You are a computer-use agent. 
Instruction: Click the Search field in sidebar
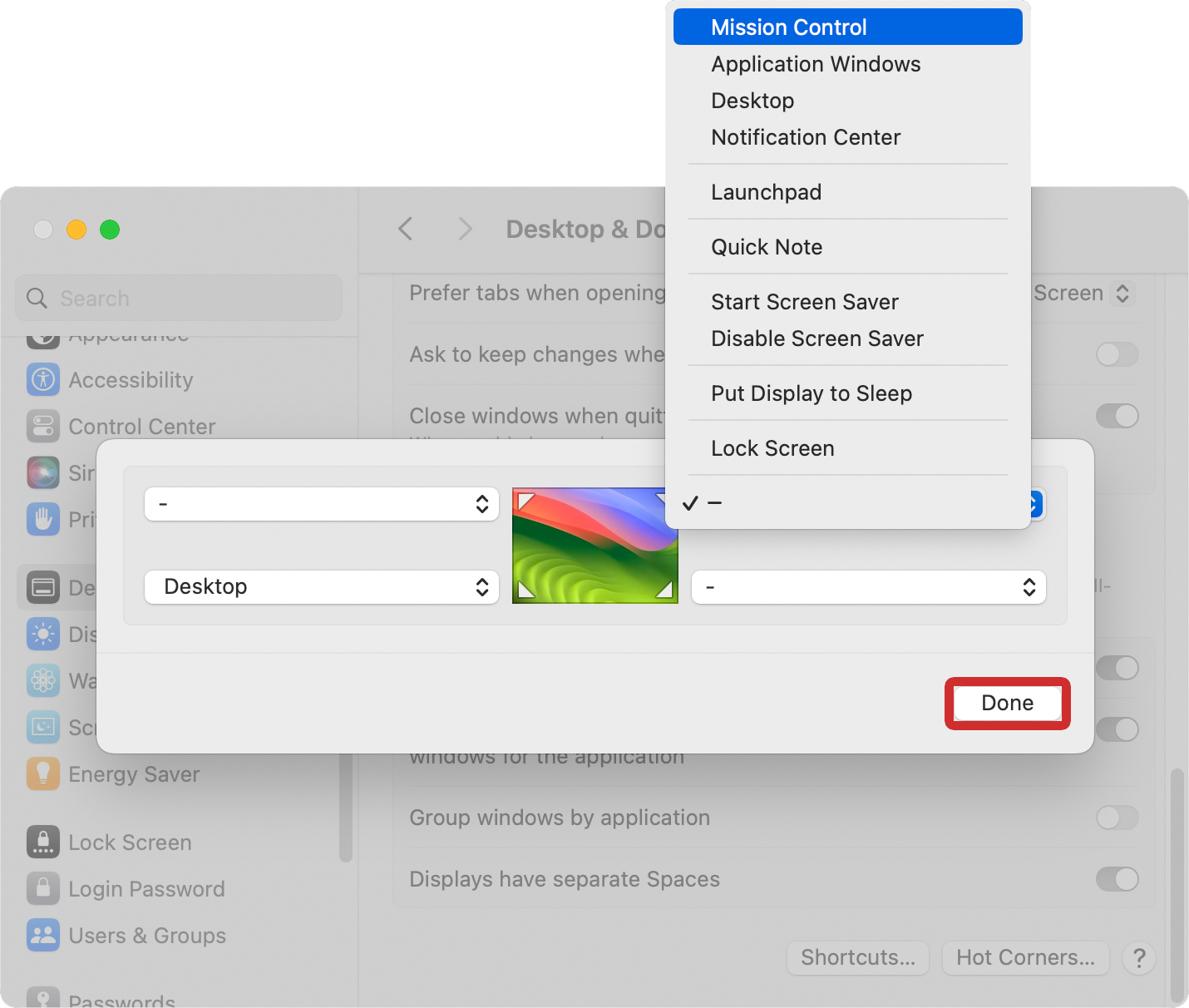pyautogui.click(x=179, y=299)
